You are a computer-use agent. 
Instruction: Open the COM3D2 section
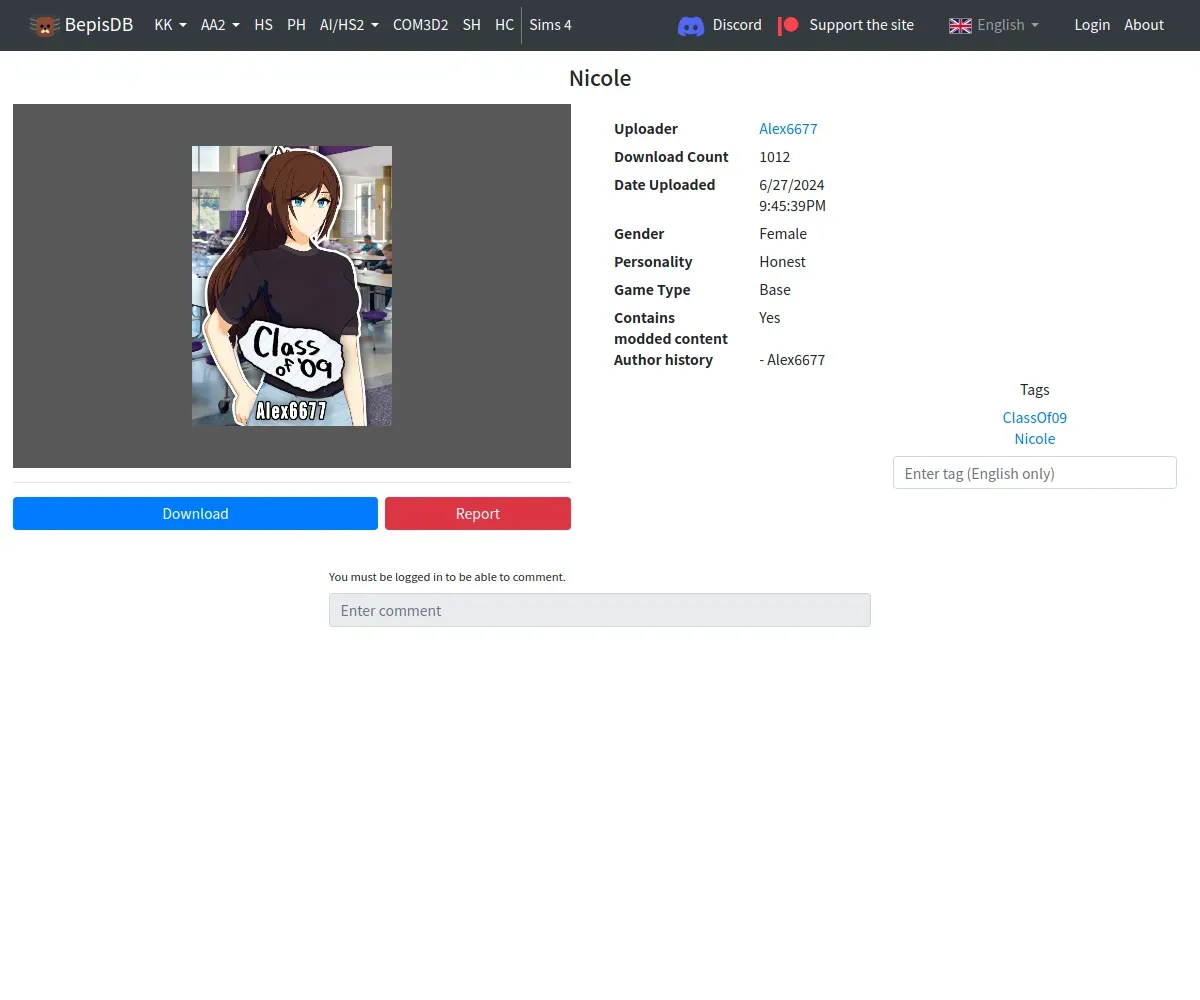pos(420,25)
